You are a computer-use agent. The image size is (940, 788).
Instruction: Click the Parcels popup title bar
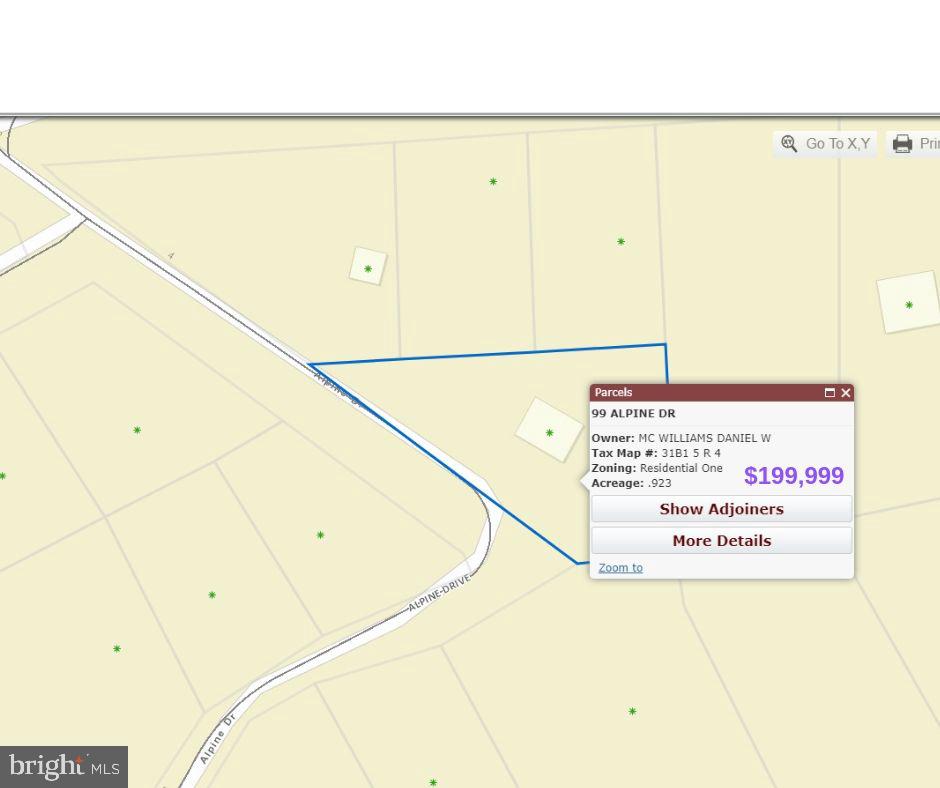pos(722,393)
